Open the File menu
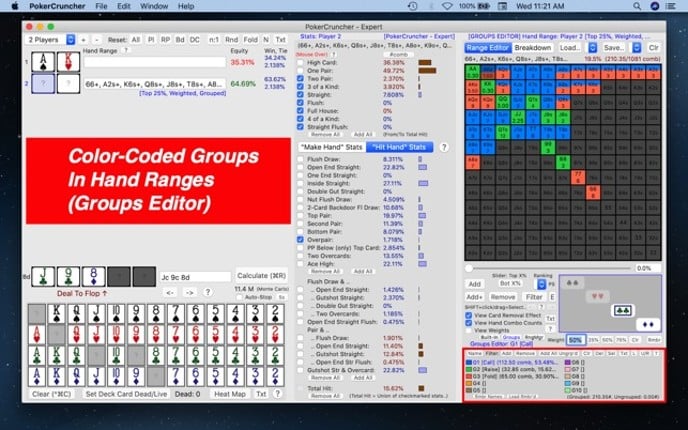 coord(101,6)
